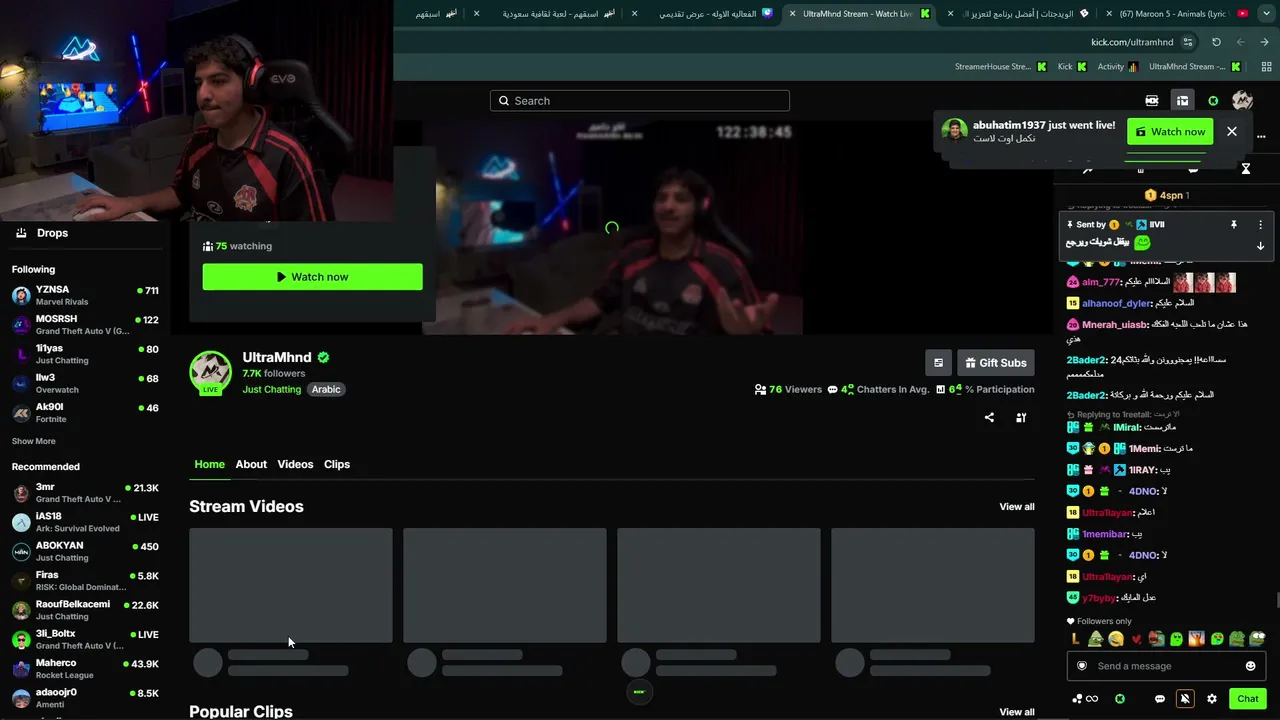Unpin the pinned chat message
The image size is (1280, 720).
[1234, 225]
